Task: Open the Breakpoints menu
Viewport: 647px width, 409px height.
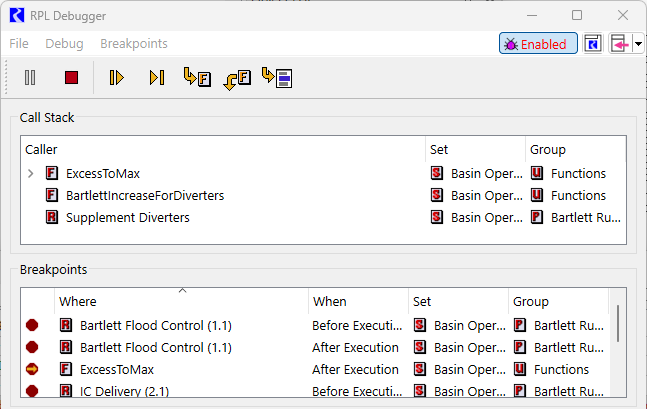Action: pos(134,44)
